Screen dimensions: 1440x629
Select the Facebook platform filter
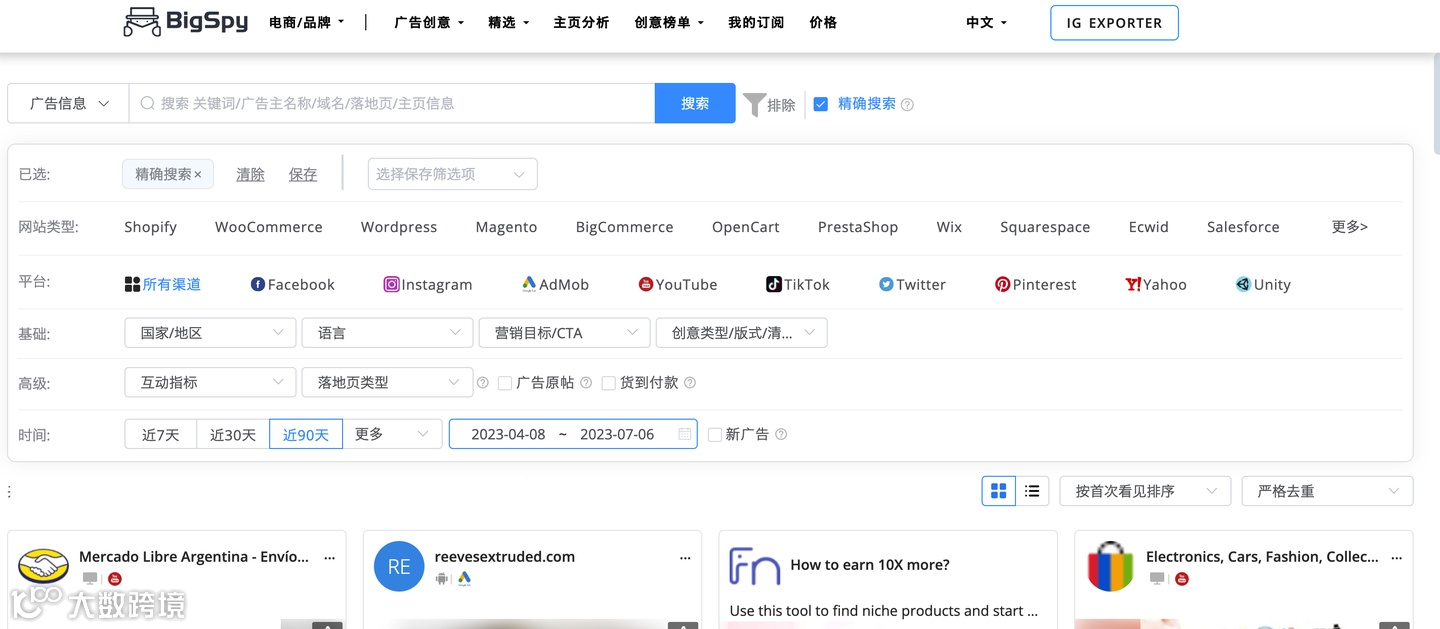click(x=292, y=284)
